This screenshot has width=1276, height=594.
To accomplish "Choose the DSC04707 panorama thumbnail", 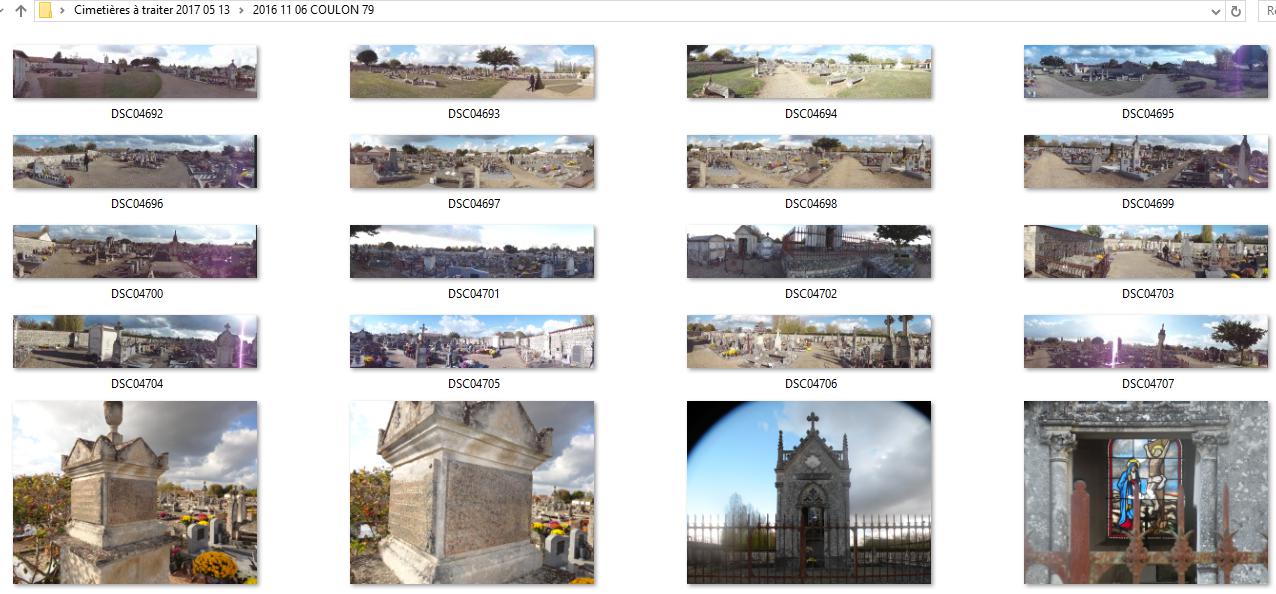I will click(x=1146, y=341).
